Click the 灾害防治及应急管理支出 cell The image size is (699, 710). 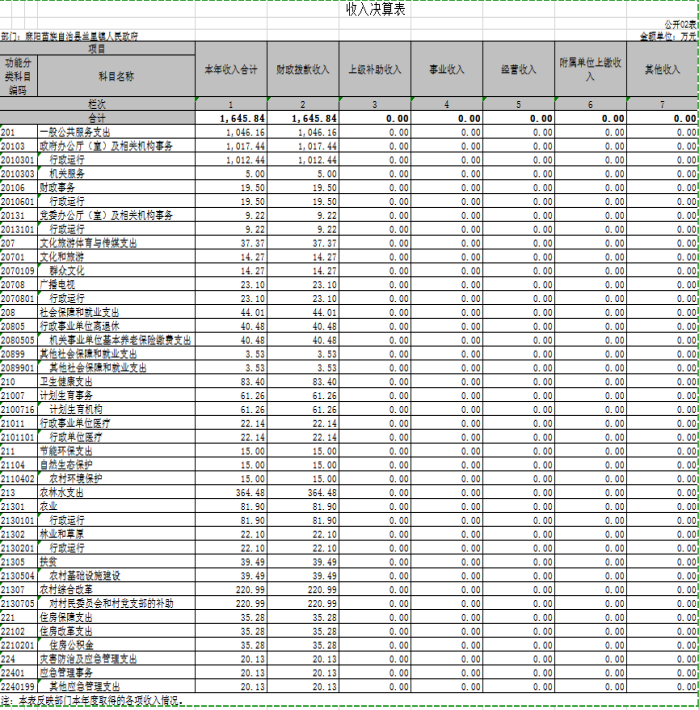pos(88,659)
